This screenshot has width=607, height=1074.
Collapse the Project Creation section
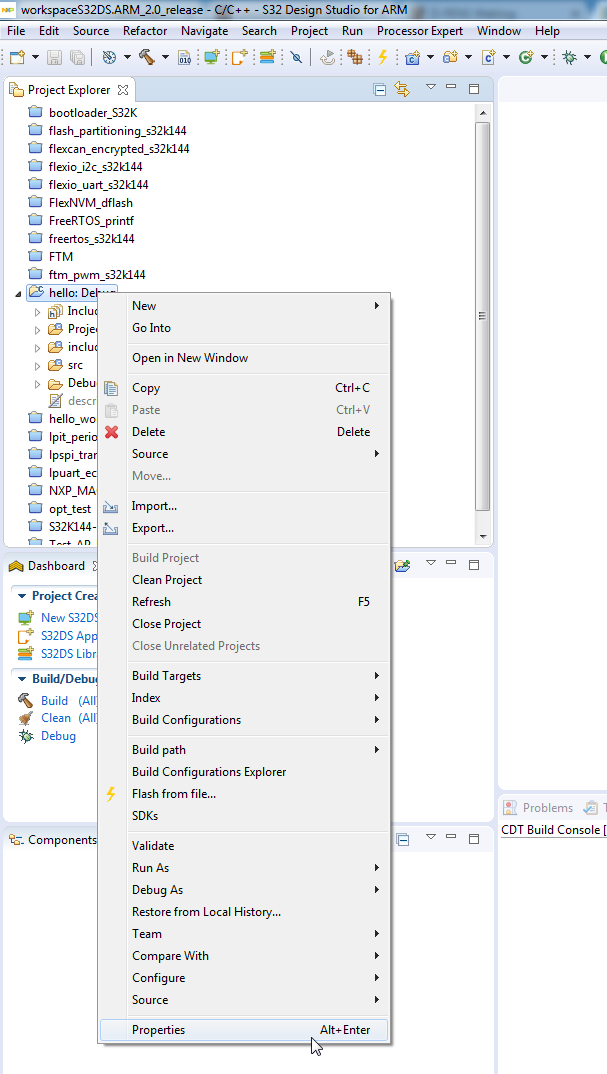(21, 596)
